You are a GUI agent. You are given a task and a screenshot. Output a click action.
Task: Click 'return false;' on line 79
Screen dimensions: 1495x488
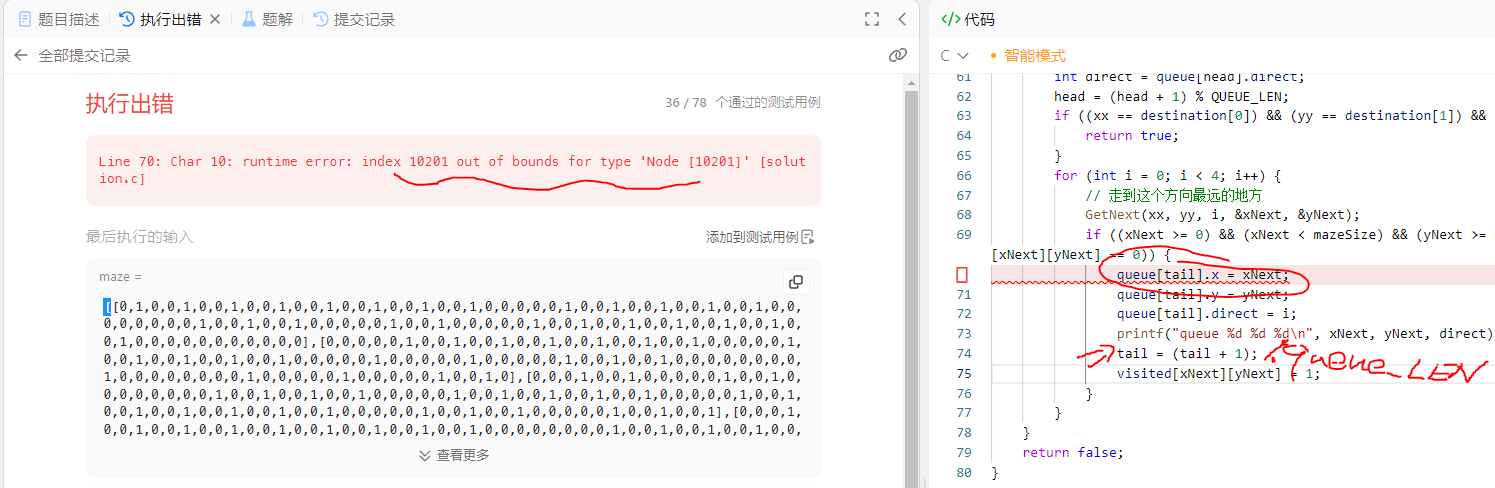pos(1073,452)
